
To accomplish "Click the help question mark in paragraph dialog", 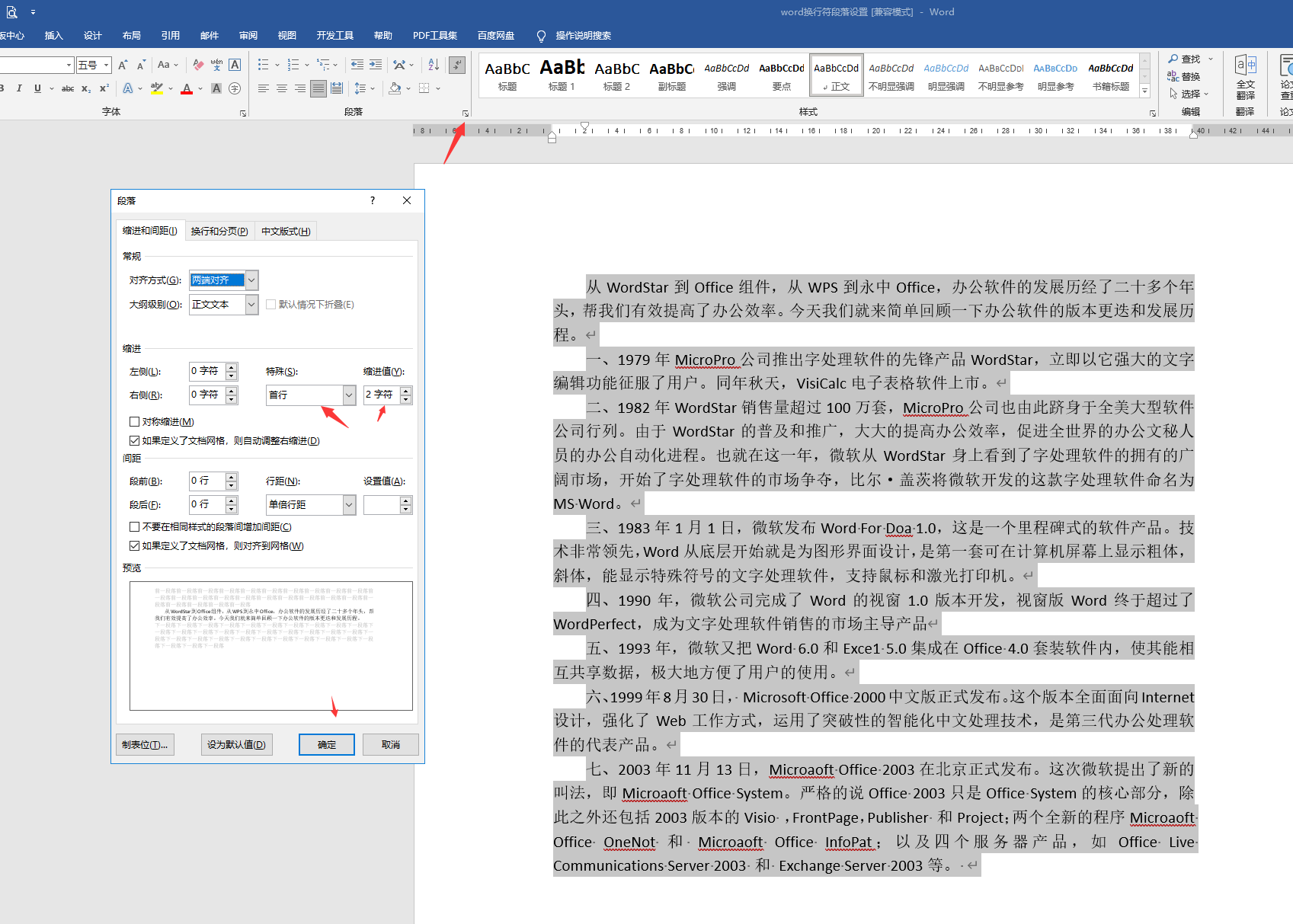I will (373, 200).
